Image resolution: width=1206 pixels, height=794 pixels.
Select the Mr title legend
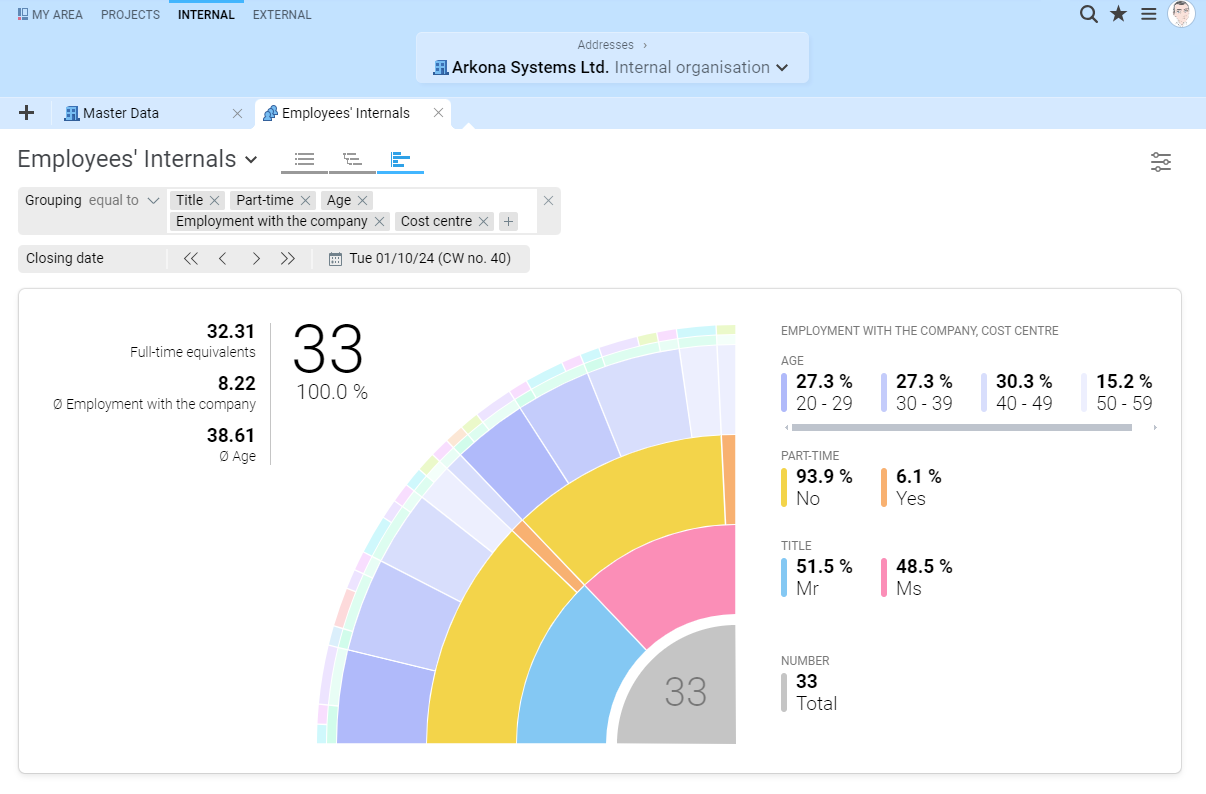click(817, 577)
